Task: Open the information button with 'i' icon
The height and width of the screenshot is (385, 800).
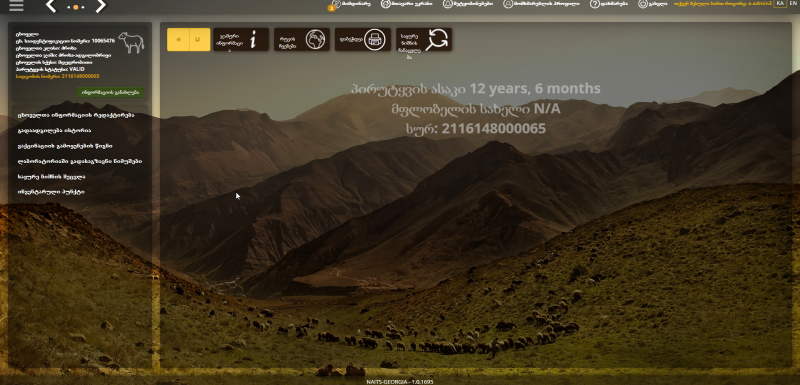Action: (x=241, y=39)
